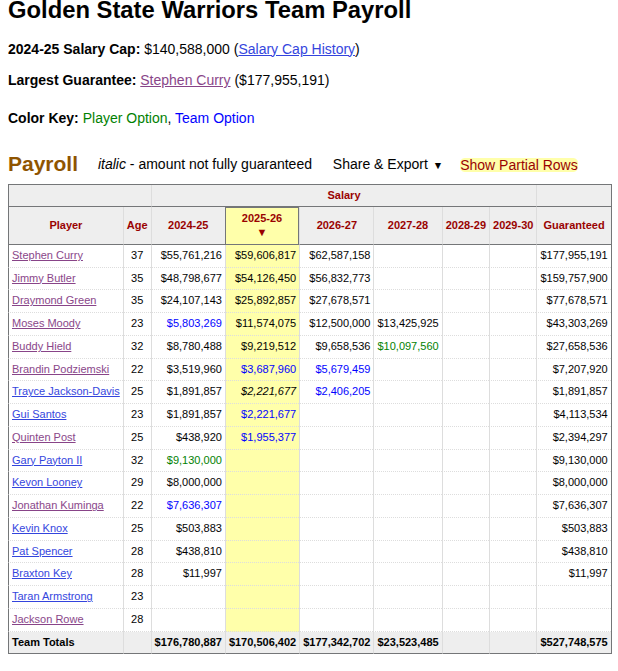Click the Show Partial Rows button
The width and height of the screenshot is (618, 671).
[x=519, y=165]
